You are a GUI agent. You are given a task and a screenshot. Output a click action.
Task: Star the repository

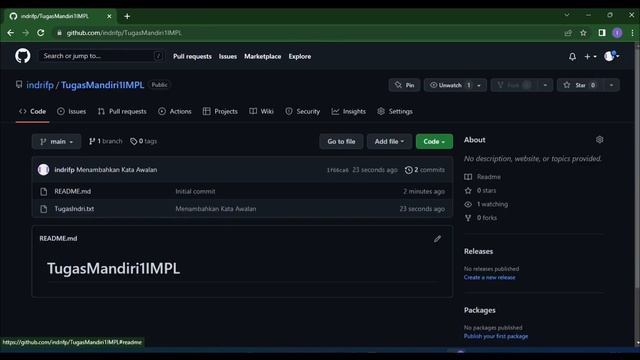pos(580,85)
